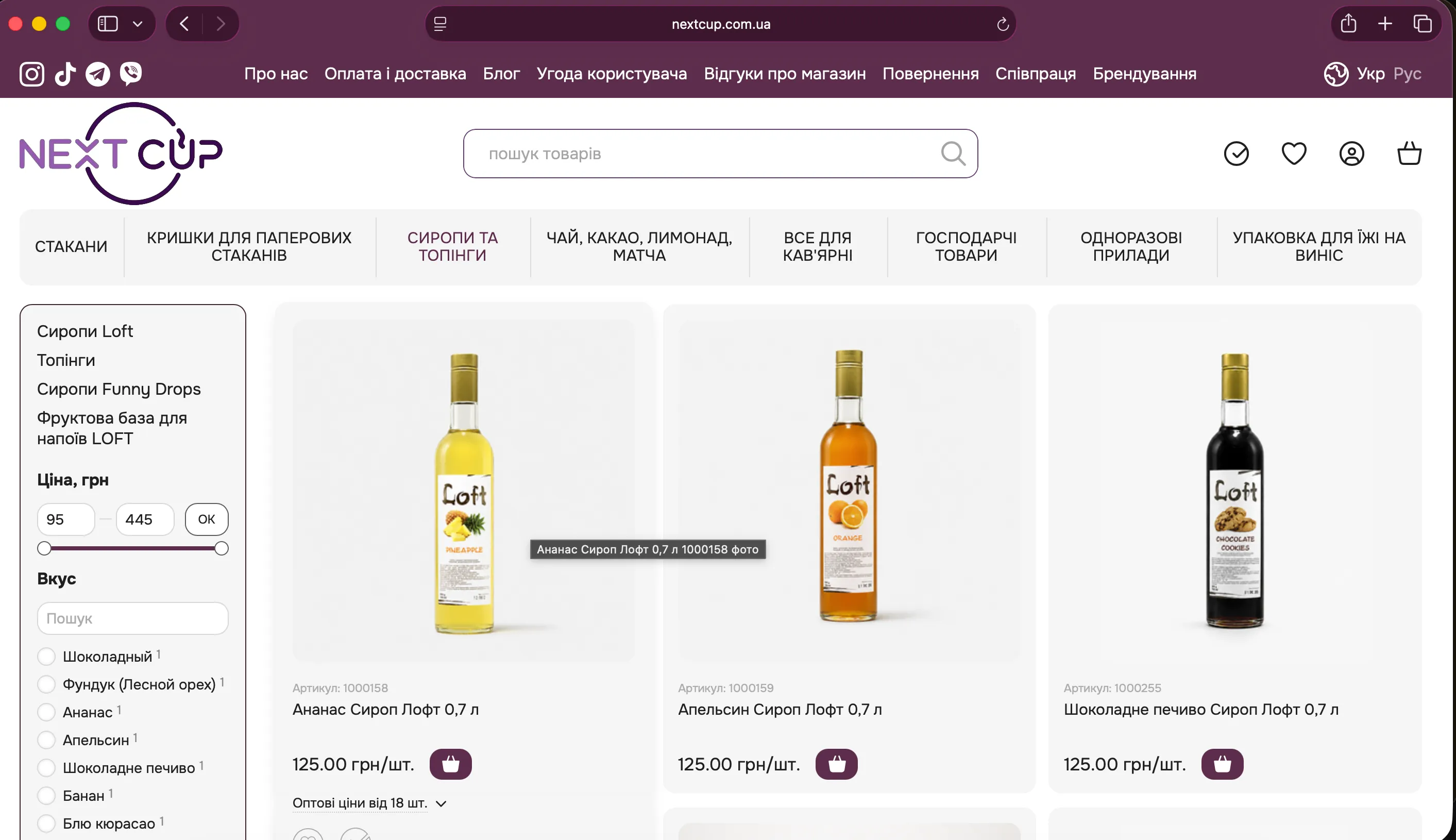Open ВСЕ ДЛЯ КАВ'ЯРНІ category
This screenshot has height=840, width=1456.
click(818, 247)
